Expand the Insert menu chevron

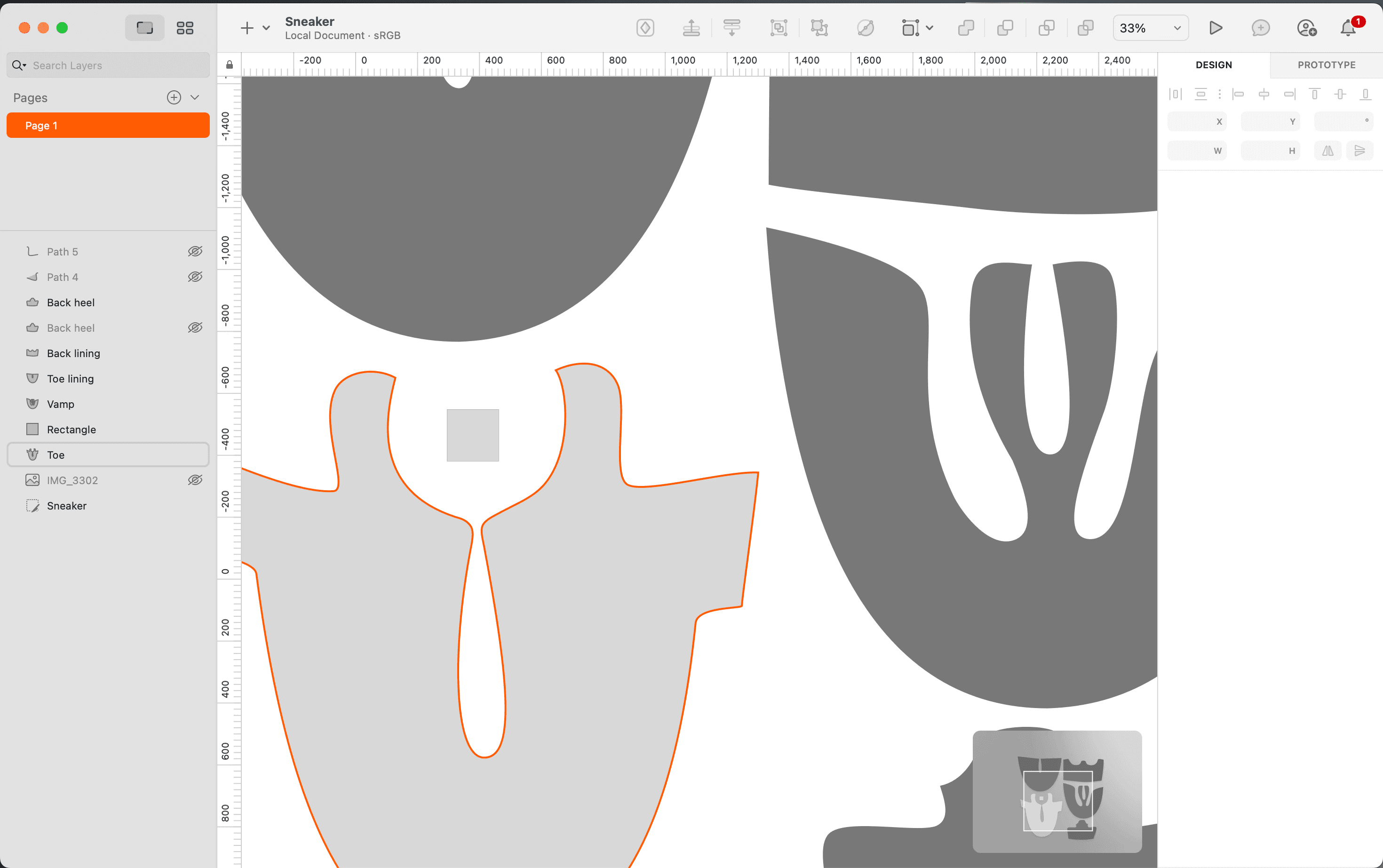click(x=266, y=28)
